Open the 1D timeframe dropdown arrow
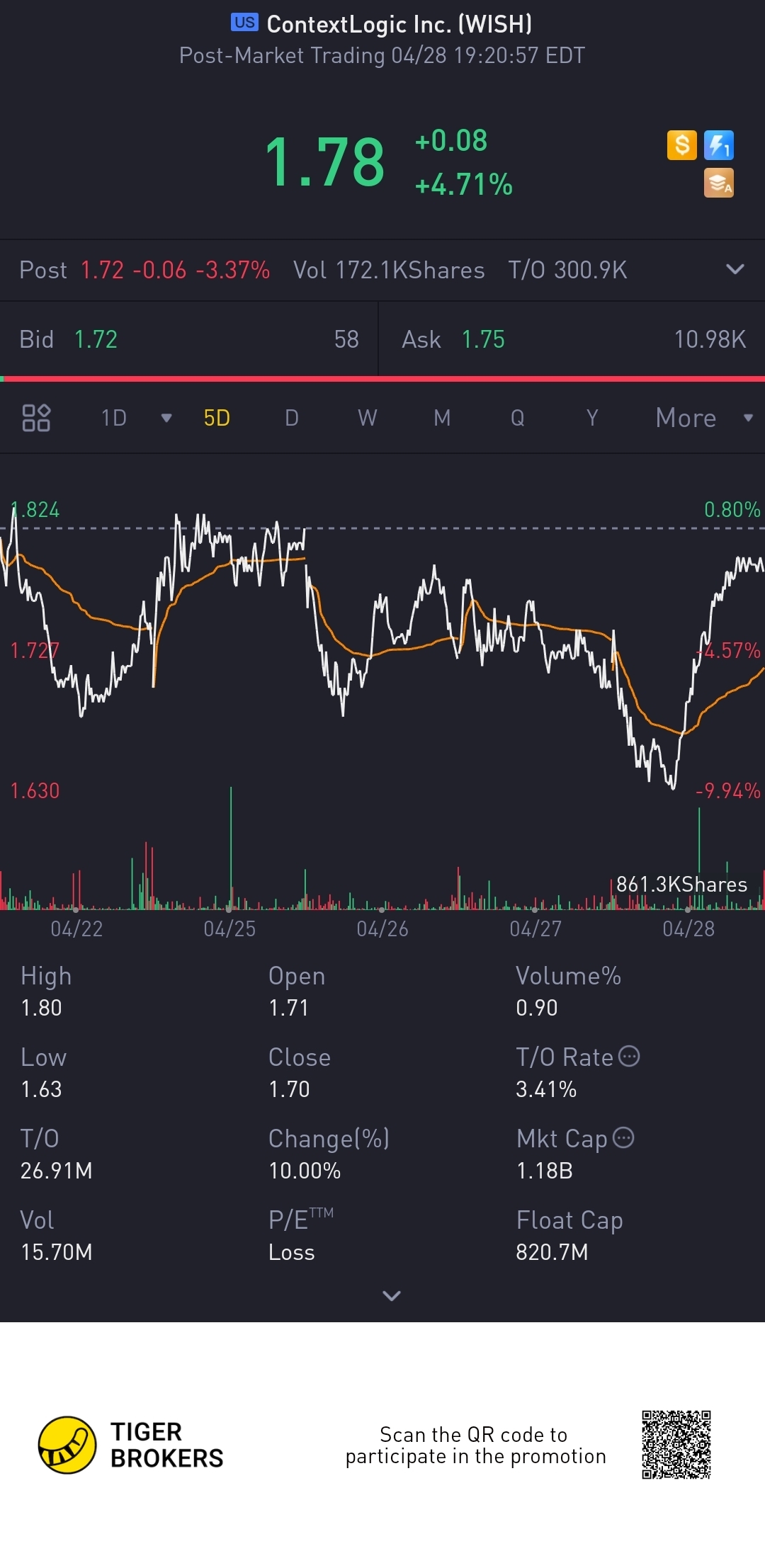The width and height of the screenshot is (765, 1568). pyautogui.click(x=166, y=418)
